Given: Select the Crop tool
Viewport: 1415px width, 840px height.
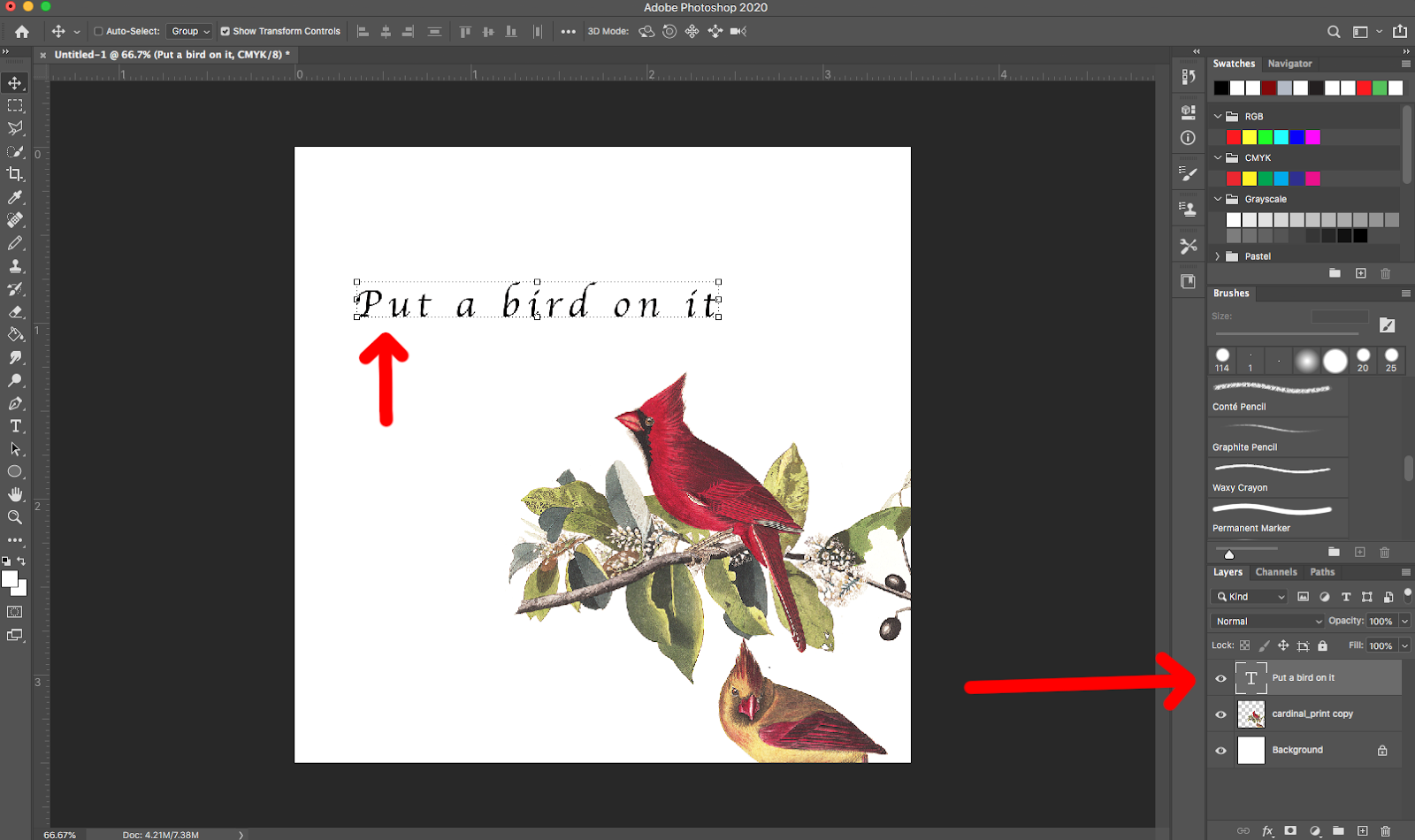Looking at the screenshot, I should 15,173.
